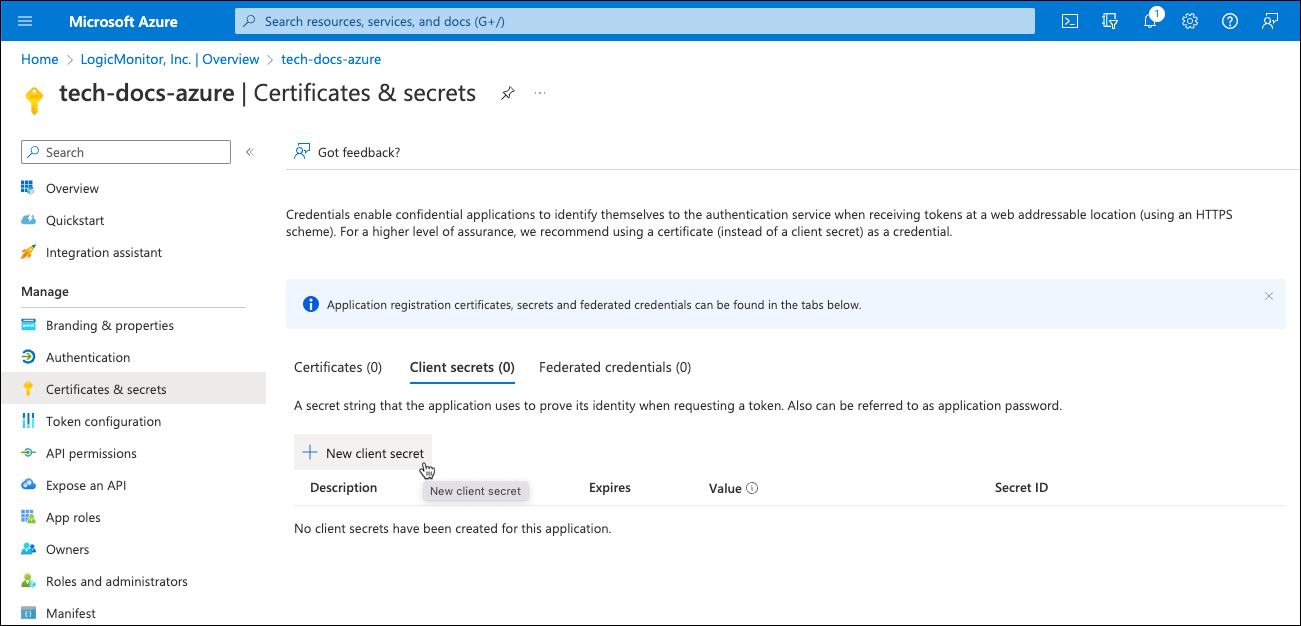The width and height of the screenshot is (1301, 626).
Task: Click the Integration assistant rocket icon
Action: (x=28, y=252)
